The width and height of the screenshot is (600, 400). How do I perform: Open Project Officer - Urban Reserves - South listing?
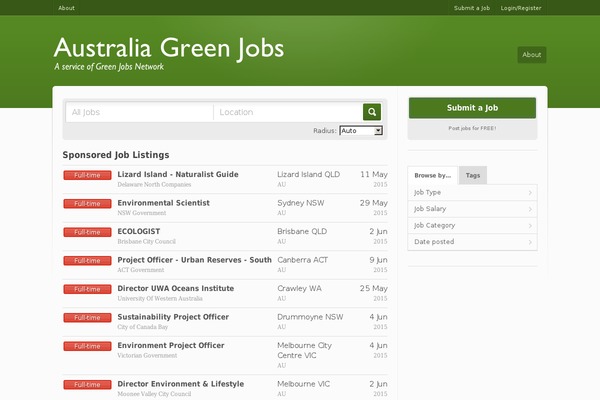194,260
